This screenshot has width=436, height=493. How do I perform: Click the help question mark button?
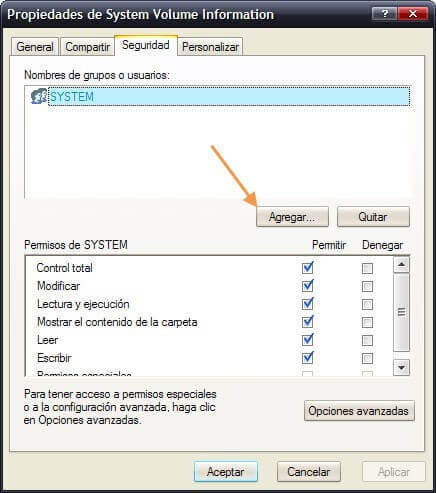pyautogui.click(x=385, y=14)
